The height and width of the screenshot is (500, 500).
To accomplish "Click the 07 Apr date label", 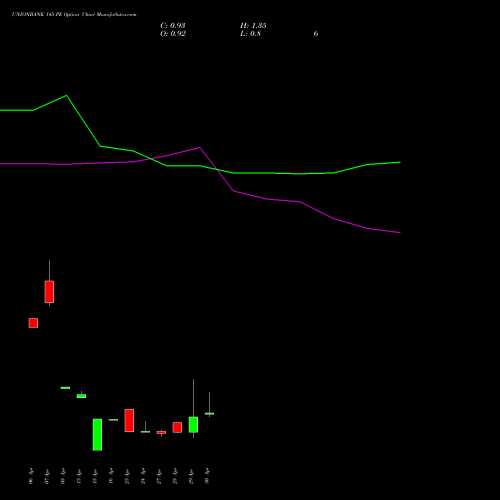I will click(x=47, y=476).
